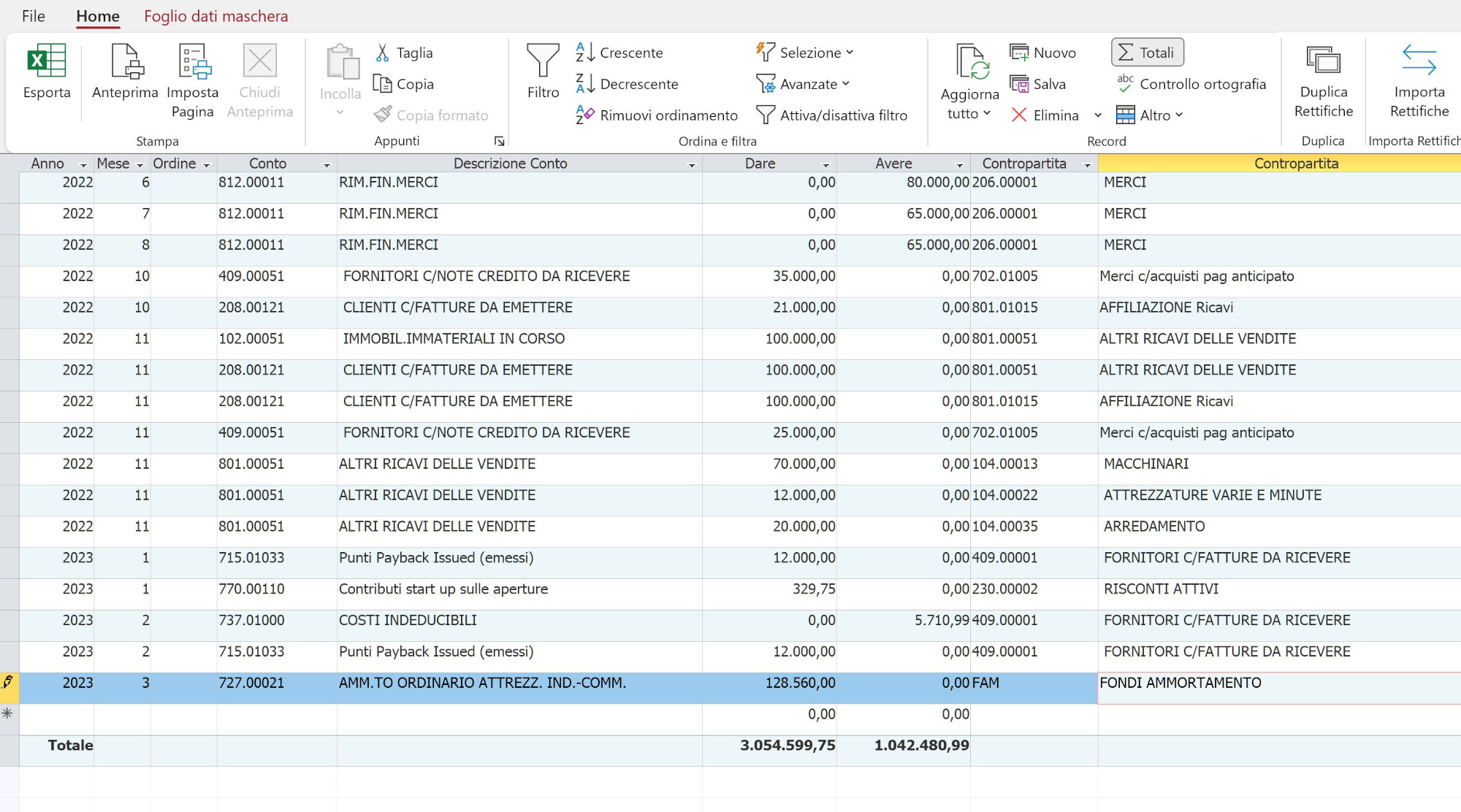Click Copia formato brush
The image size is (1461, 812).
pos(431,115)
